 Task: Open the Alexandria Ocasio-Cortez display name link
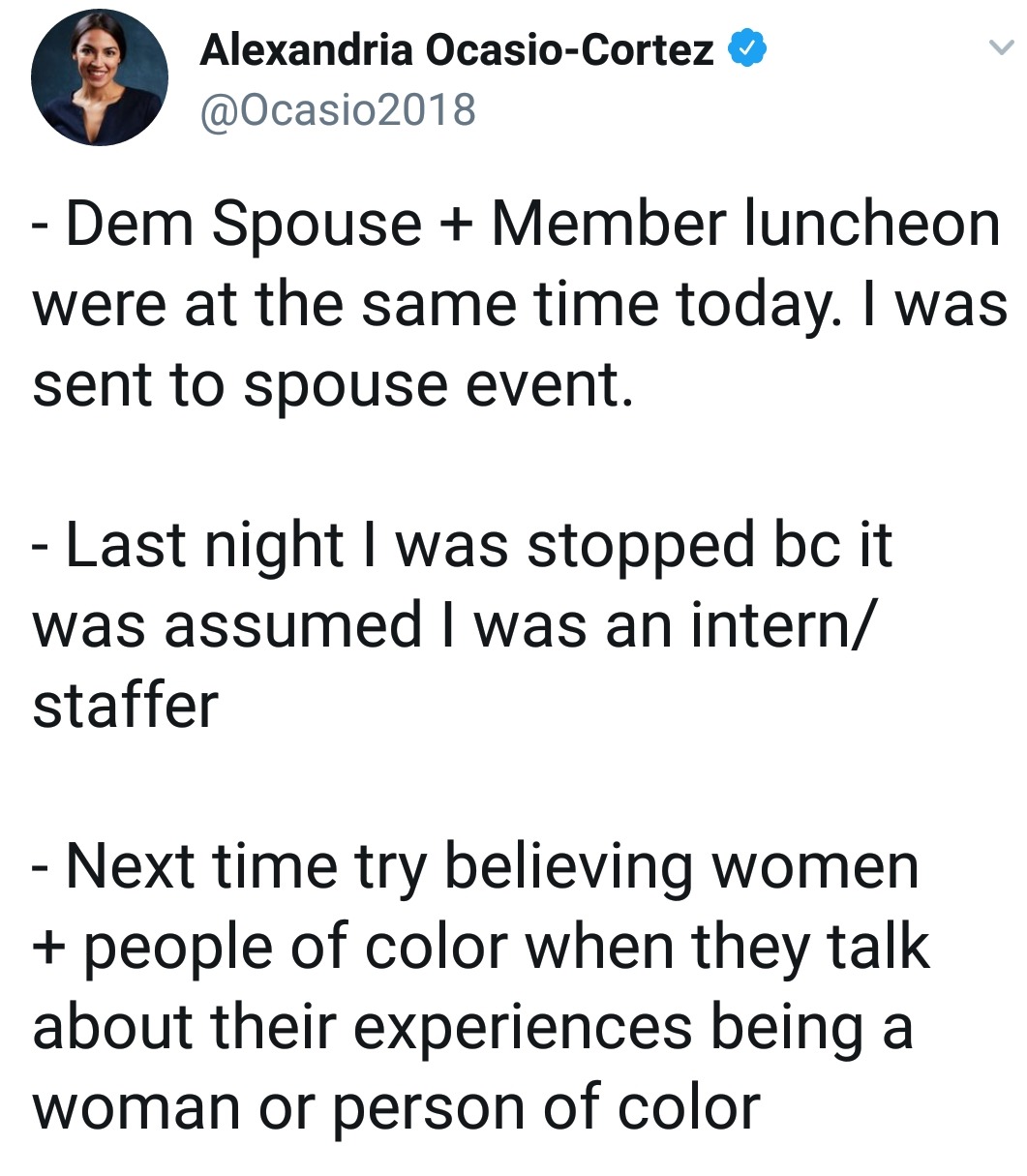pos(457,49)
